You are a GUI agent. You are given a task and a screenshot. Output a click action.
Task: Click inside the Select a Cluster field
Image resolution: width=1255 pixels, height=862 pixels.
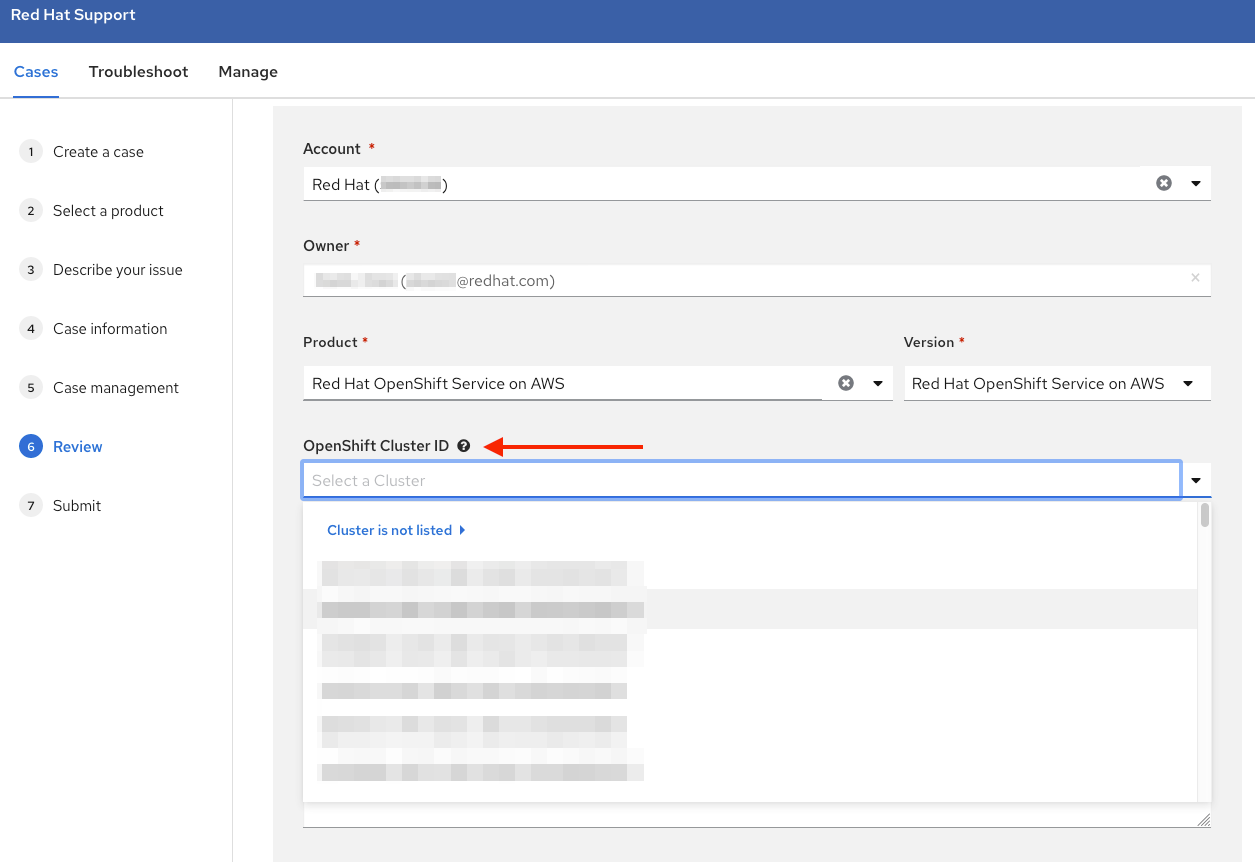point(740,481)
